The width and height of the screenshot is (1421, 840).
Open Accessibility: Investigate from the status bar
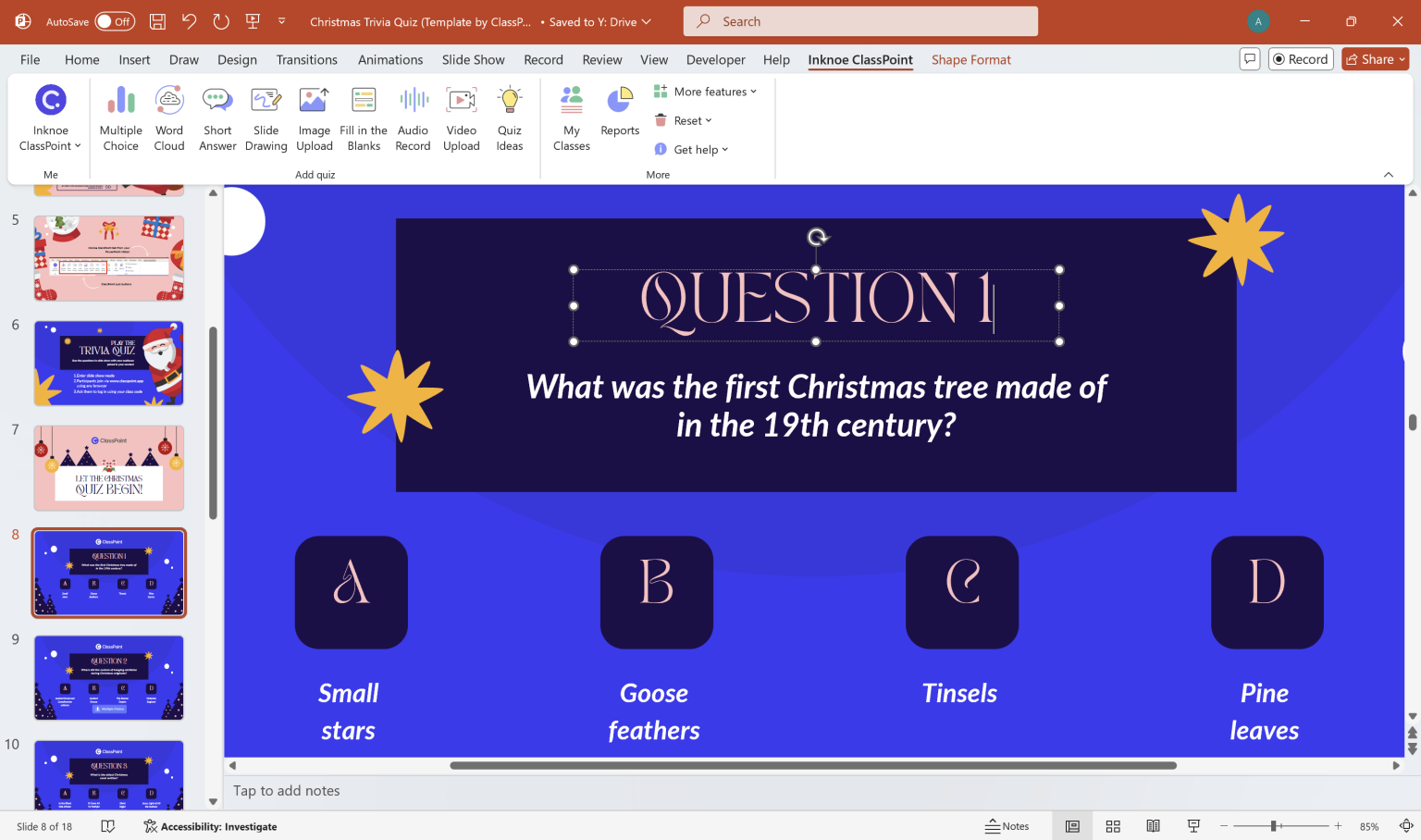coord(210,826)
